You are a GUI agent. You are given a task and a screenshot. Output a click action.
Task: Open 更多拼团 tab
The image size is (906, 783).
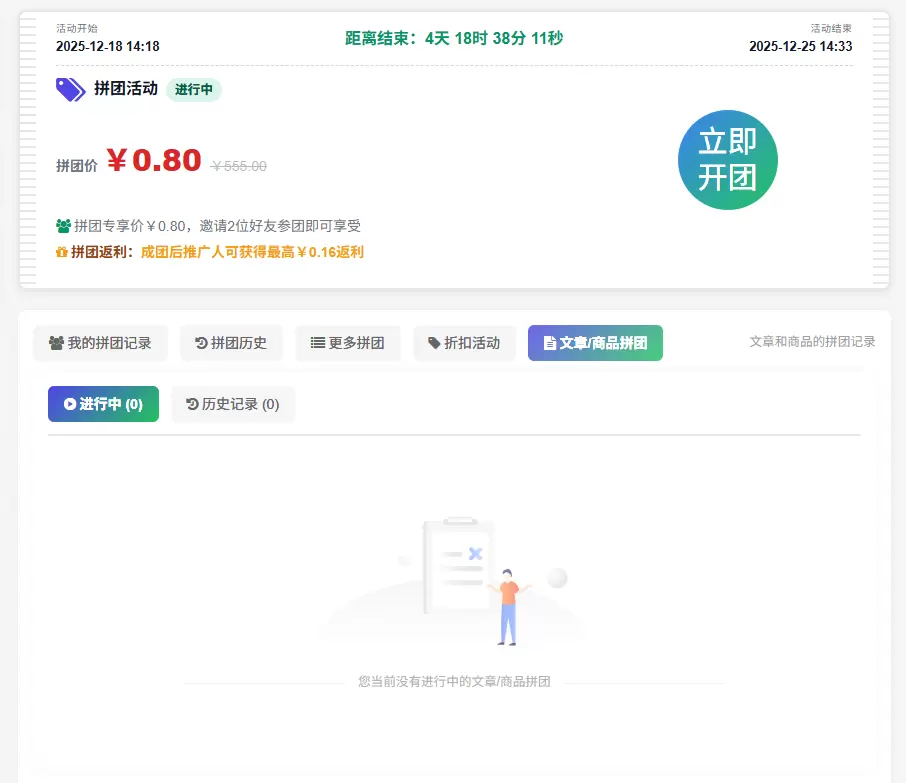point(347,343)
